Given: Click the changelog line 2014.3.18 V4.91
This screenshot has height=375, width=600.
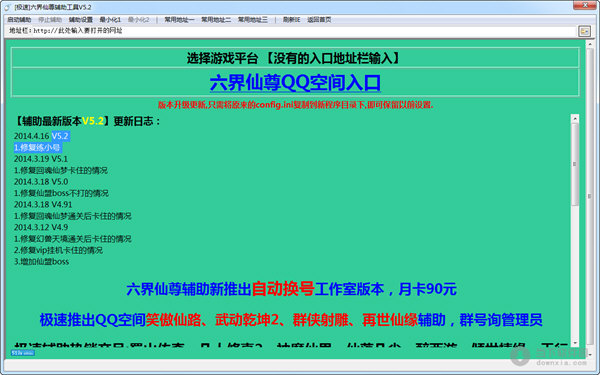Looking at the screenshot, I should (x=43, y=204).
